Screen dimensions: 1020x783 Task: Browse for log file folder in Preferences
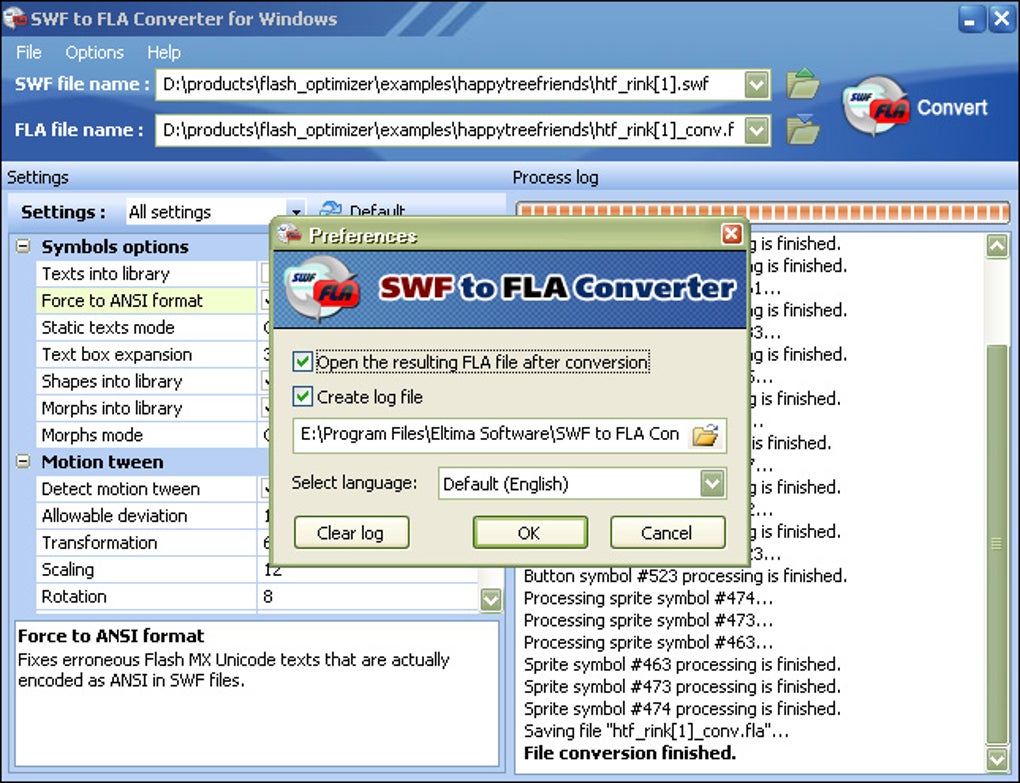(x=705, y=434)
